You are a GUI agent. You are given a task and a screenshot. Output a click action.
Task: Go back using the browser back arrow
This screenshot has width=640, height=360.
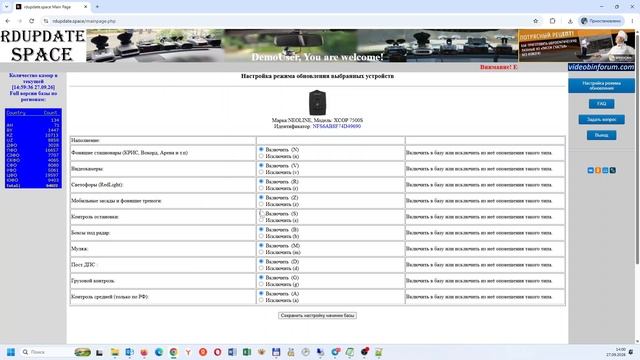(8, 21)
